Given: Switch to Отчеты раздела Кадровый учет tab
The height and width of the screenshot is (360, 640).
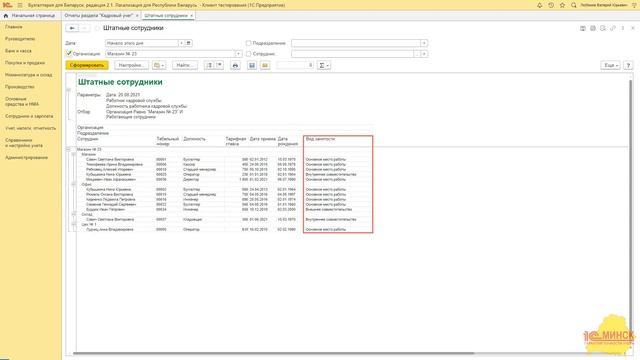Looking at the screenshot, I should coord(99,16).
